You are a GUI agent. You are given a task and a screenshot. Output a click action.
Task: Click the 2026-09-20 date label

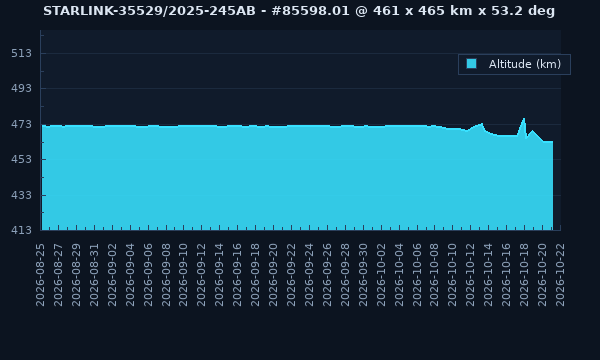coord(274,275)
